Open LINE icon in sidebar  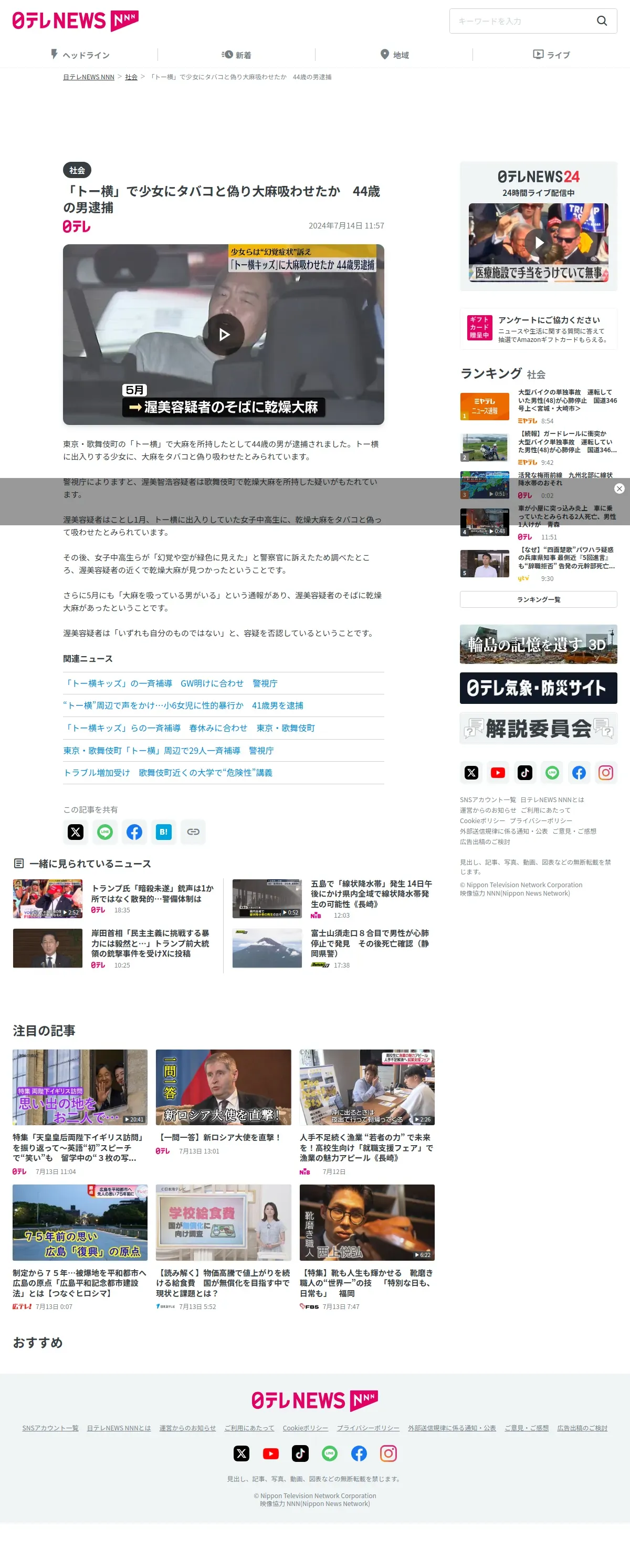pos(552,772)
